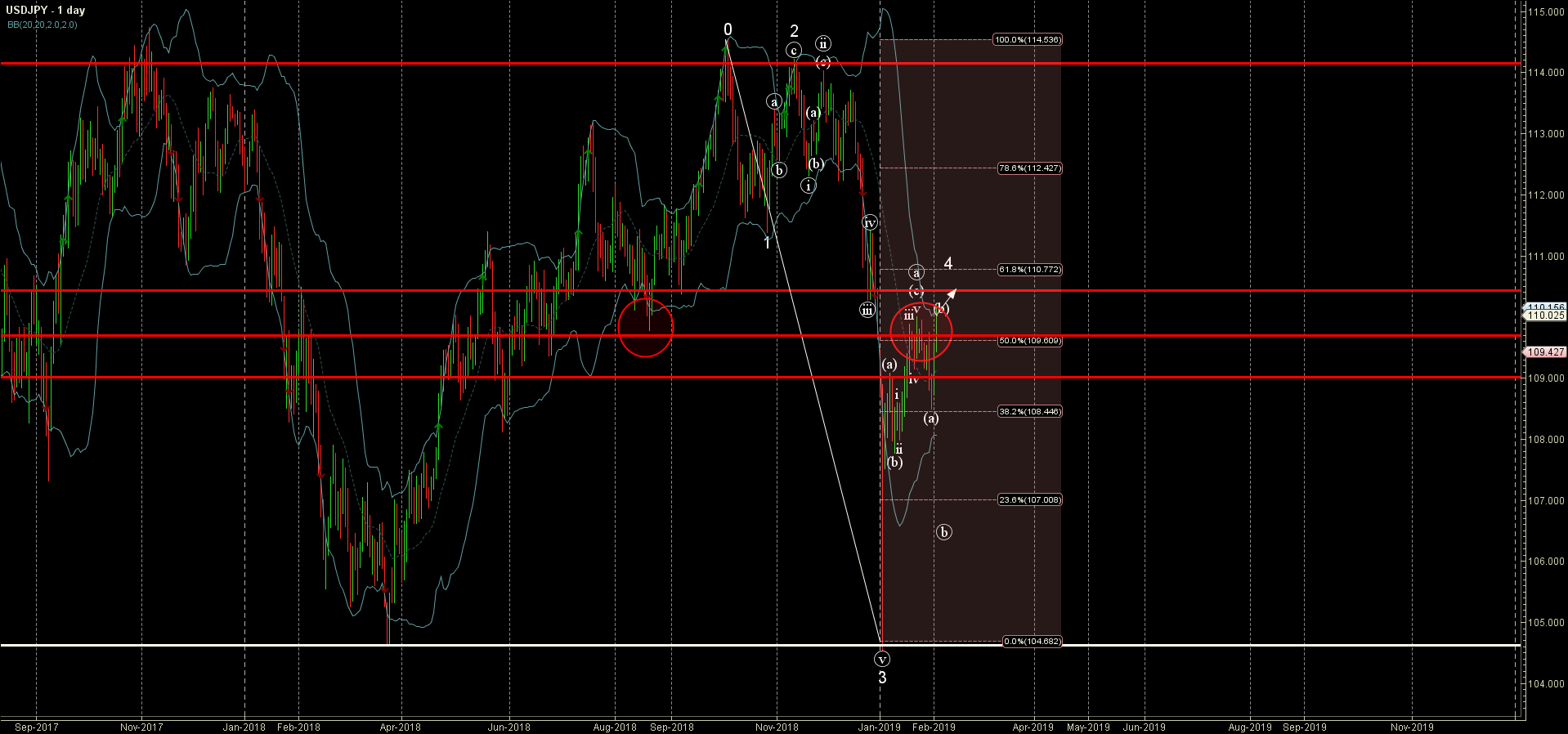This screenshot has height=734, width=1568.
Task: Click the Jan-2018 date label
Action: pyautogui.click(x=244, y=727)
